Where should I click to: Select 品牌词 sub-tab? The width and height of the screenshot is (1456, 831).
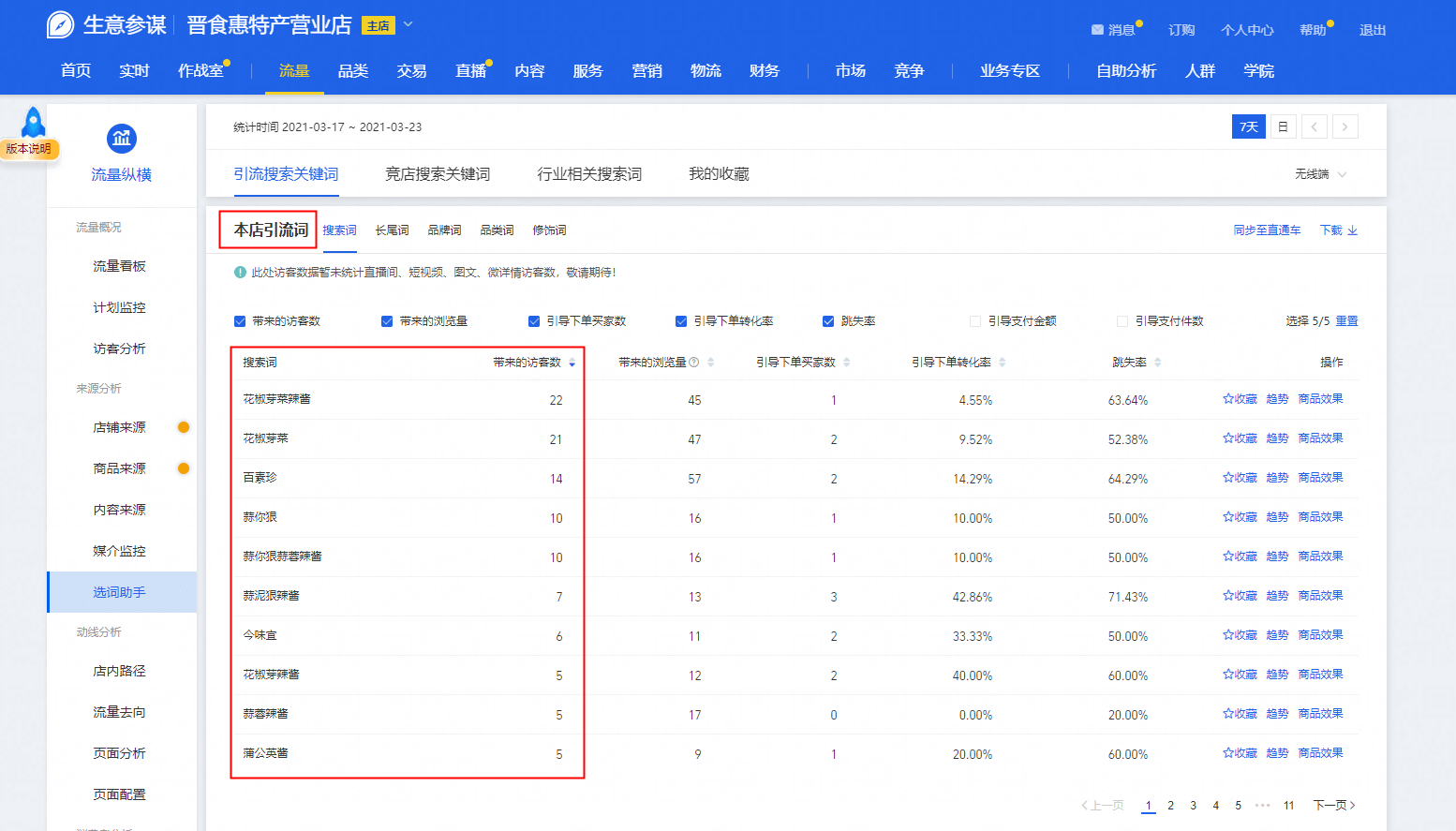pos(444,230)
